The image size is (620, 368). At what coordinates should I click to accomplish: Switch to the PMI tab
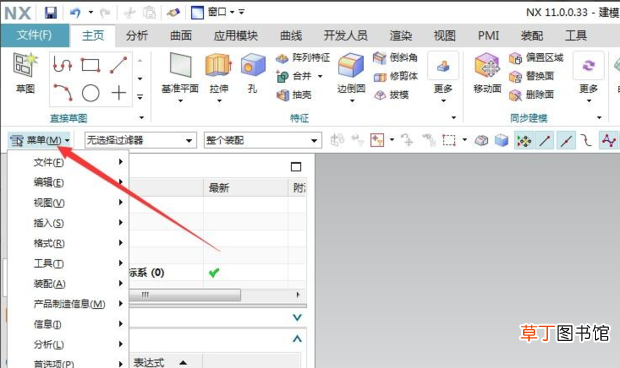(488, 36)
